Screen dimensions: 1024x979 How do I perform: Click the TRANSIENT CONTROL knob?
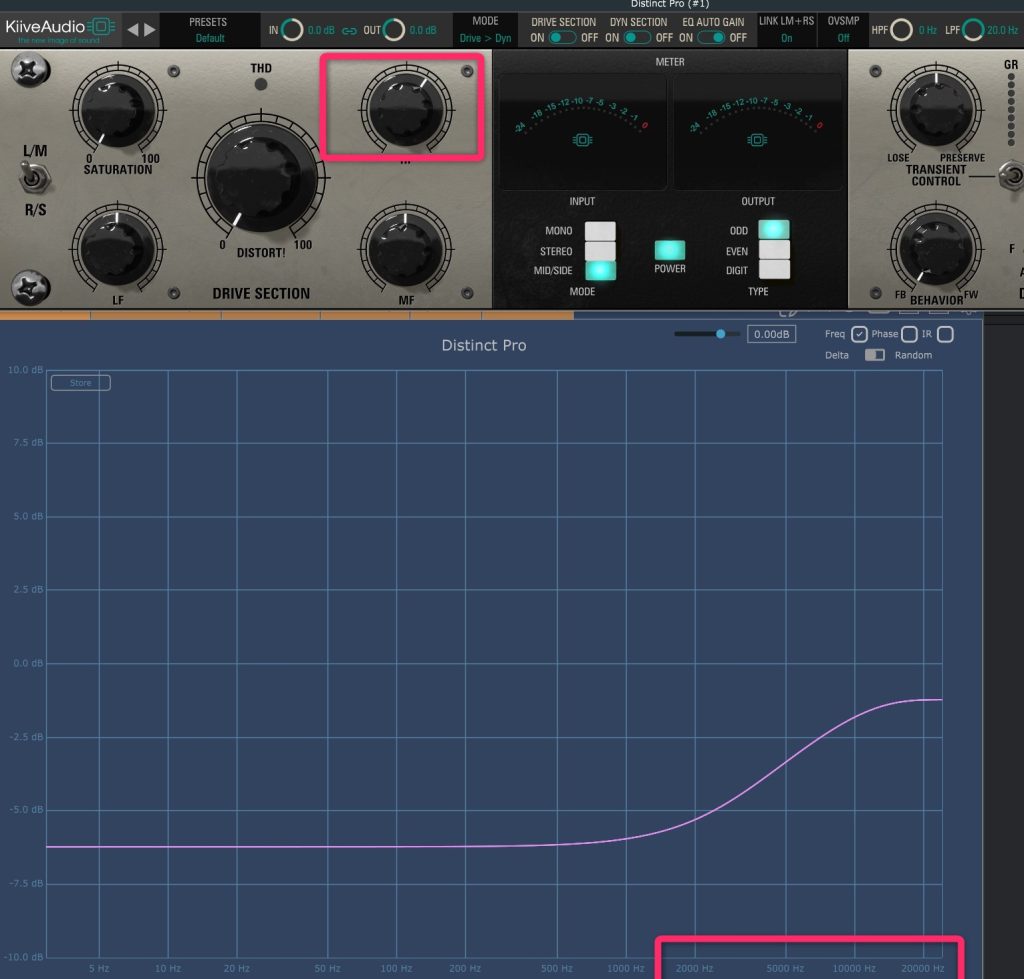coord(936,108)
